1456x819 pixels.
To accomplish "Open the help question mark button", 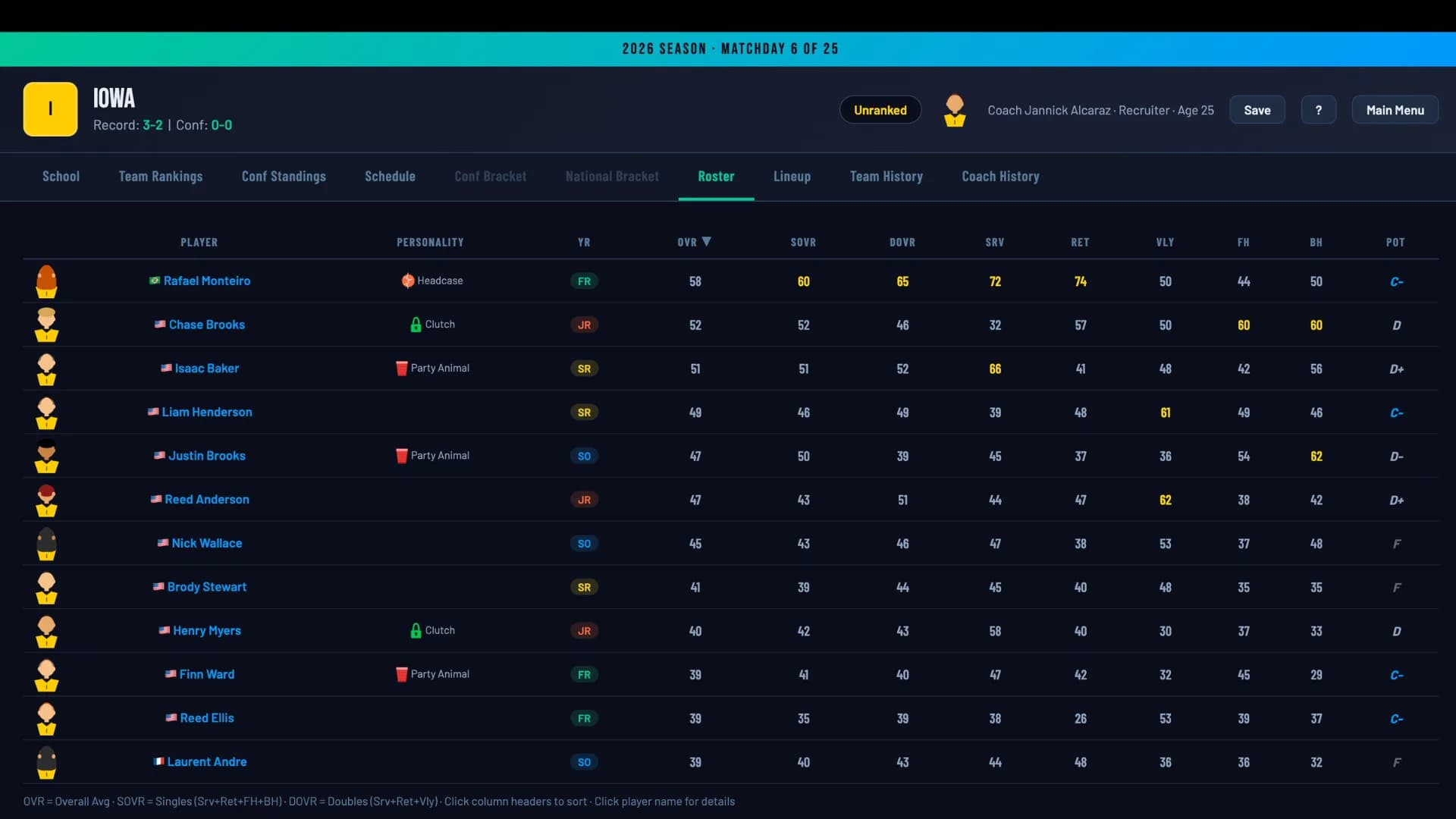I will pos(1319,110).
